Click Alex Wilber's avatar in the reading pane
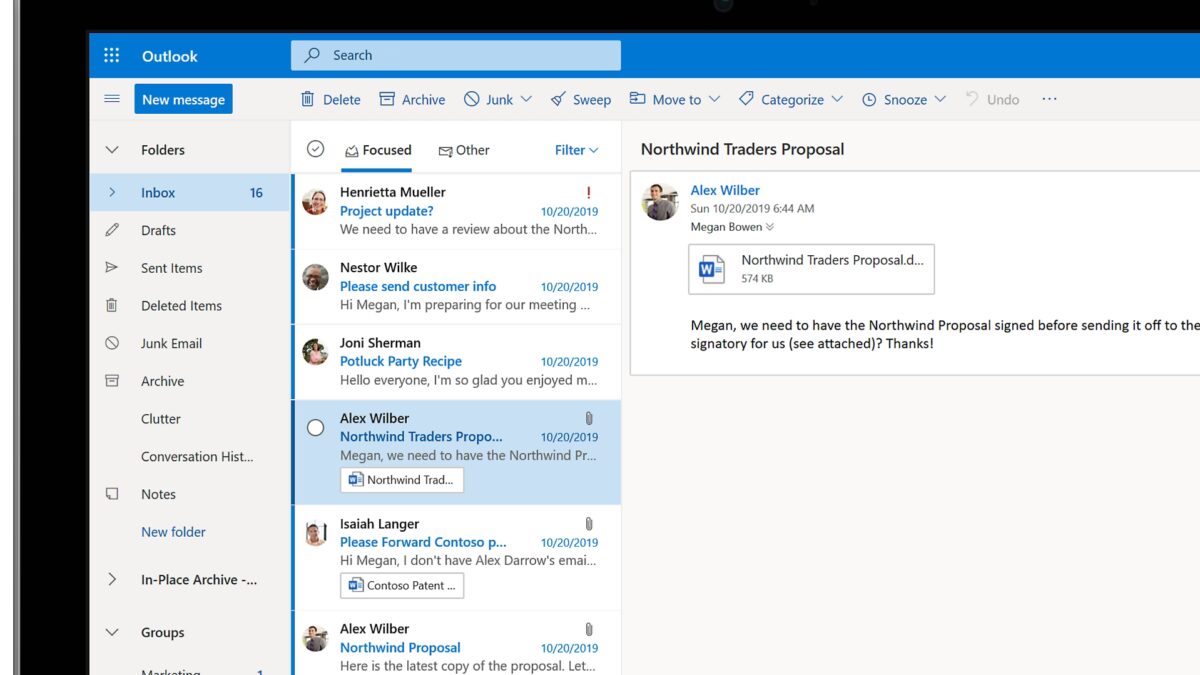The image size is (1200, 675). [x=660, y=202]
